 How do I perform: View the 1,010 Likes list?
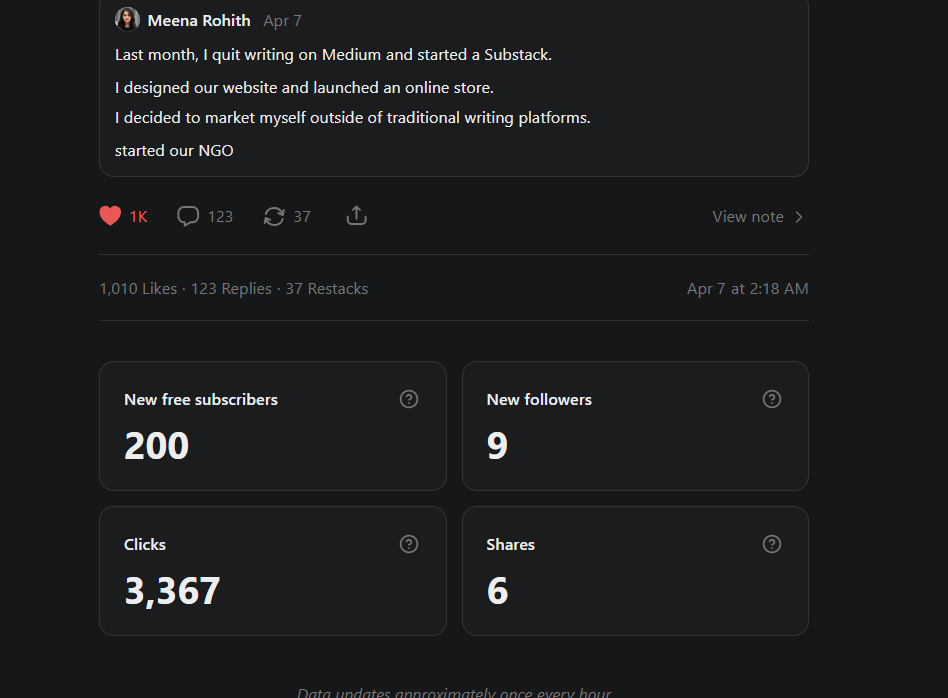click(x=138, y=289)
